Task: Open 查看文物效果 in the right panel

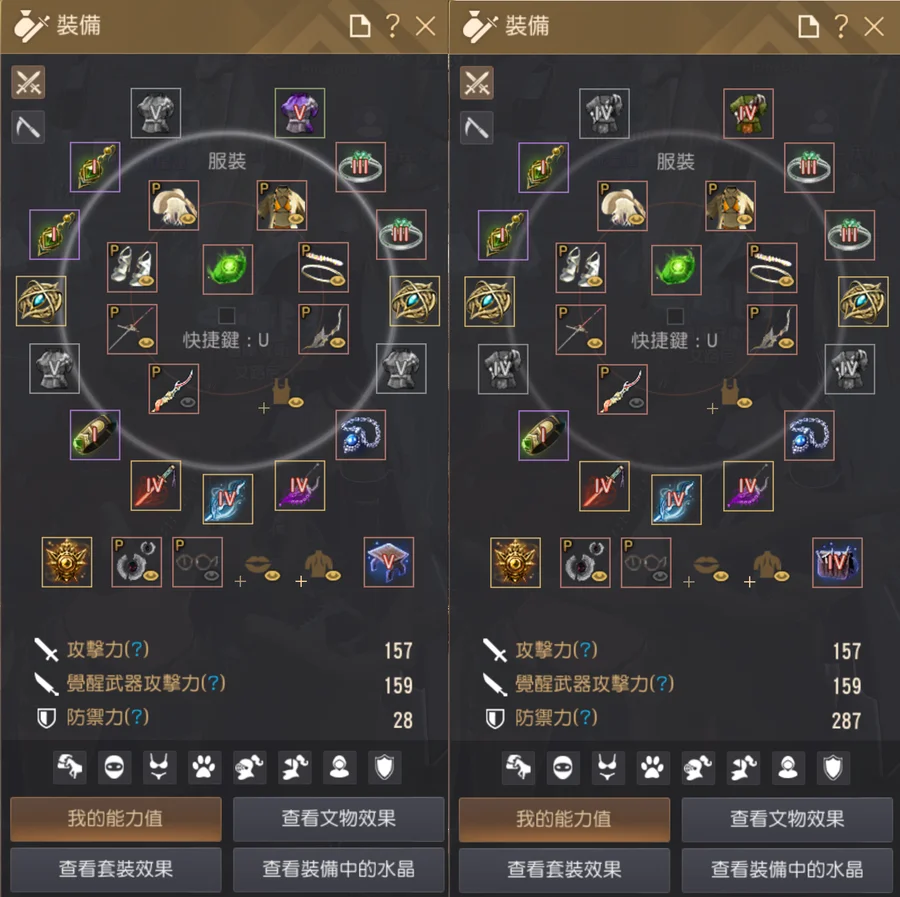Action: (x=787, y=819)
